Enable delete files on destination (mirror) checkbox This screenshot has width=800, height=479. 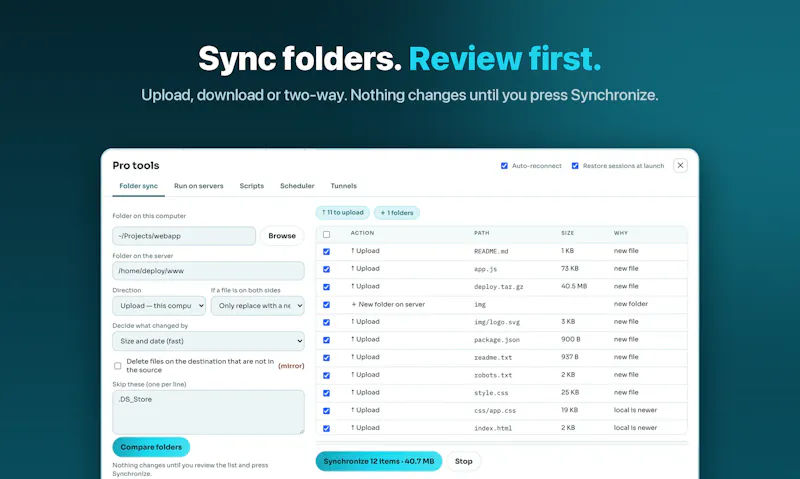(x=118, y=366)
